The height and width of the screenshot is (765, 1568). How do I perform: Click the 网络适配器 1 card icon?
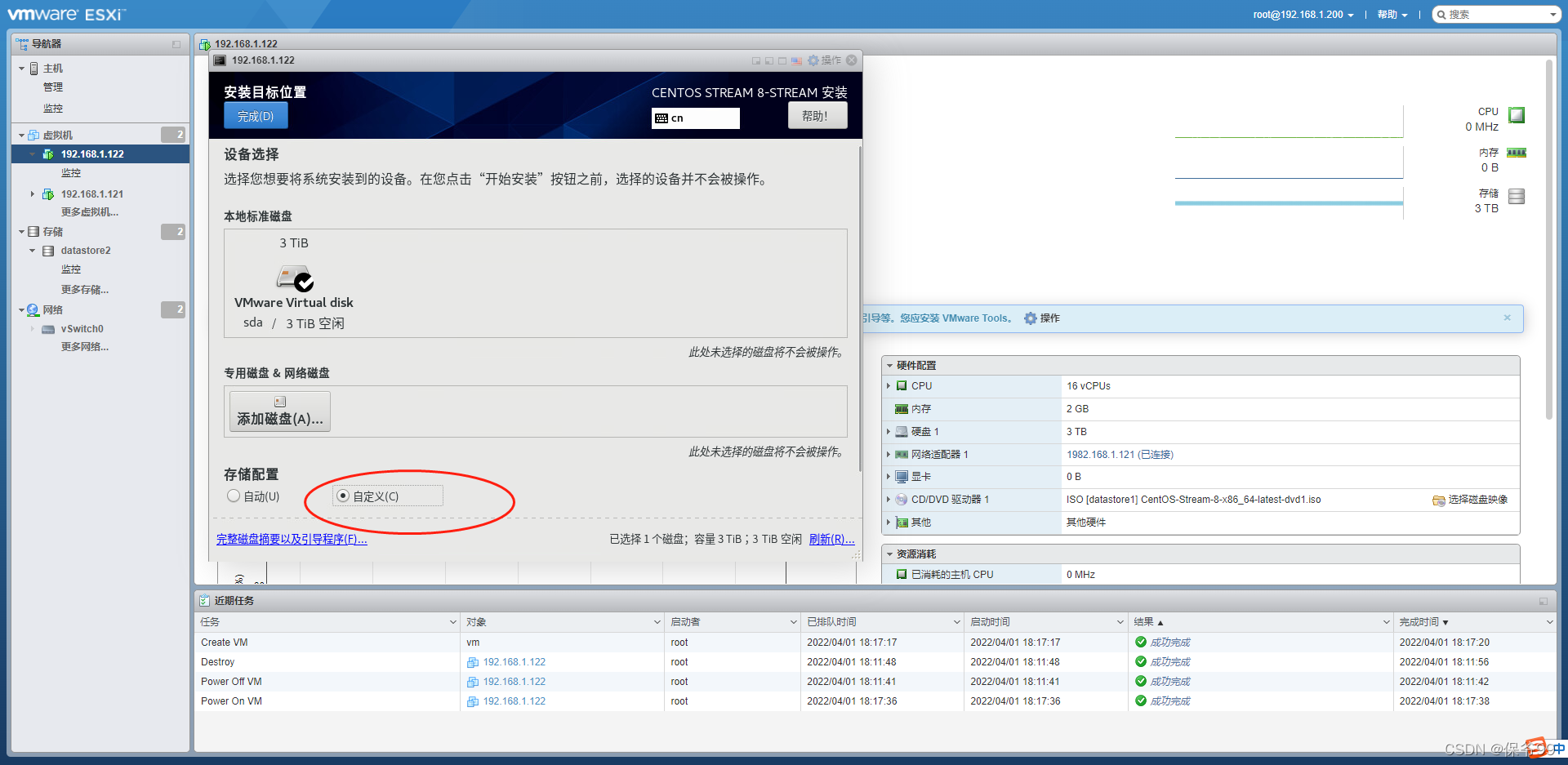(x=902, y=455)
